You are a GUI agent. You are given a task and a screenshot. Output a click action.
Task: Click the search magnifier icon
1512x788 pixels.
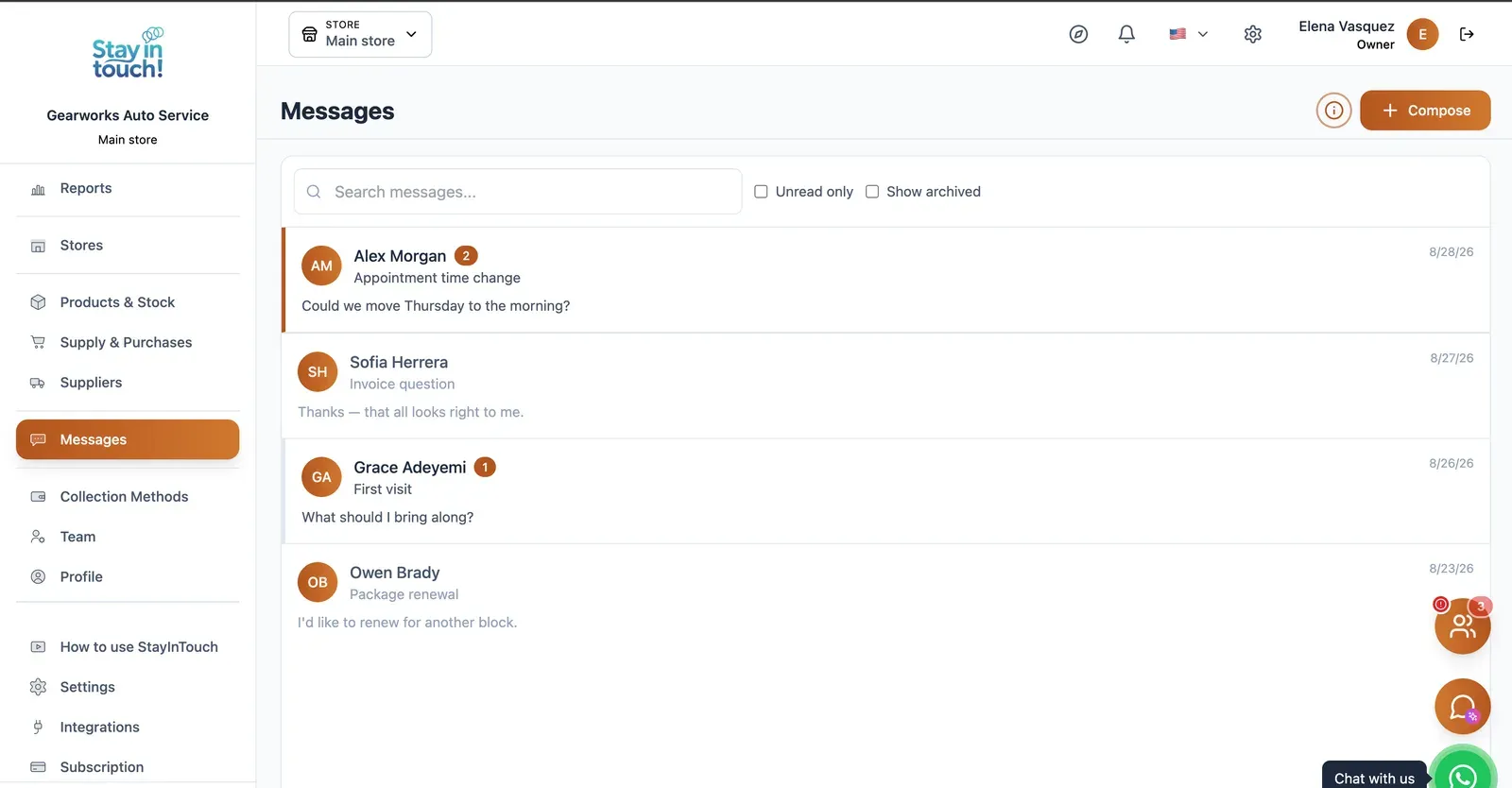click(314, 192)
